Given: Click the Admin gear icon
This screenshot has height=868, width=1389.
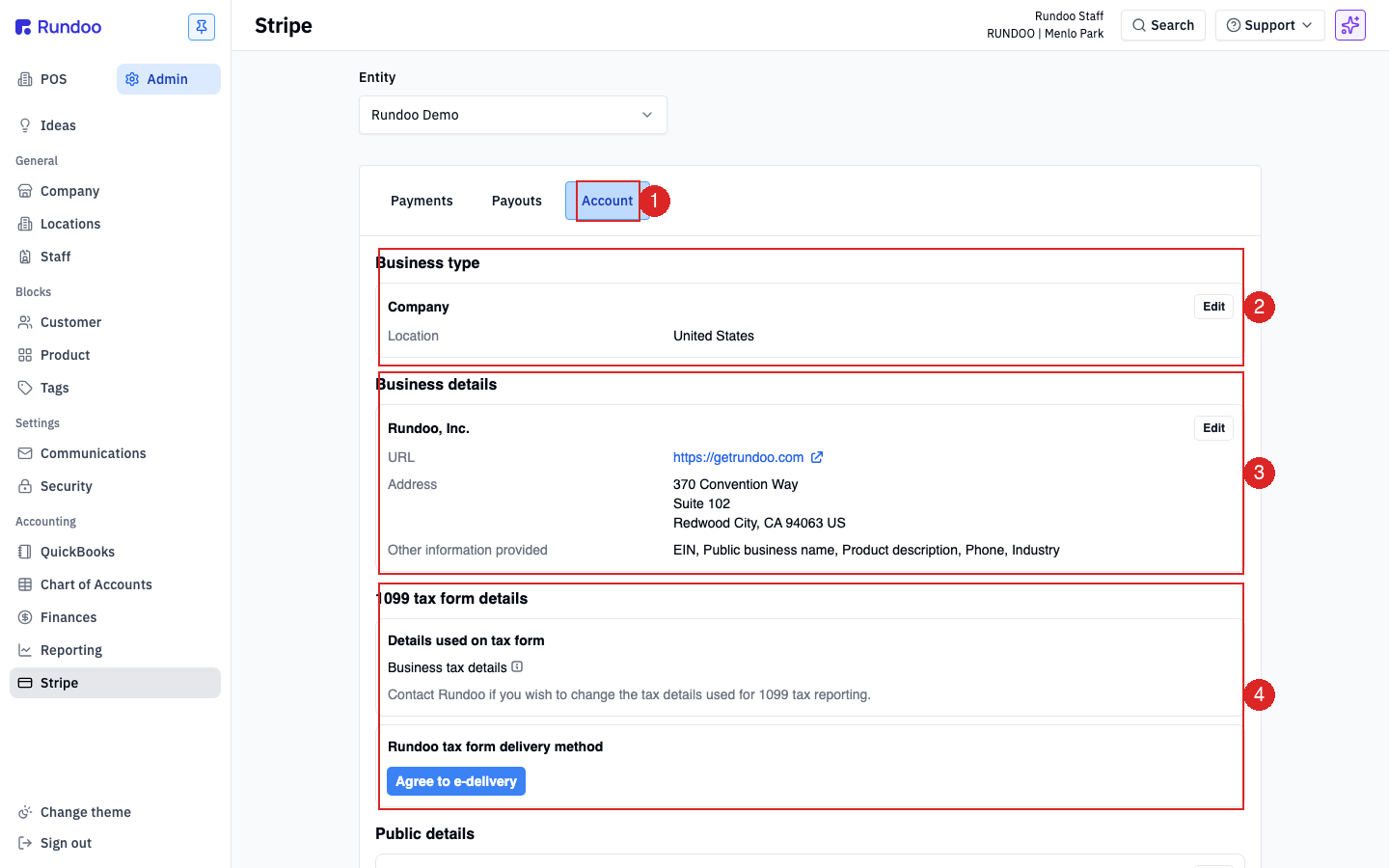Looking at the screenshot, I should pyautogui.click(x=132, y=79).
